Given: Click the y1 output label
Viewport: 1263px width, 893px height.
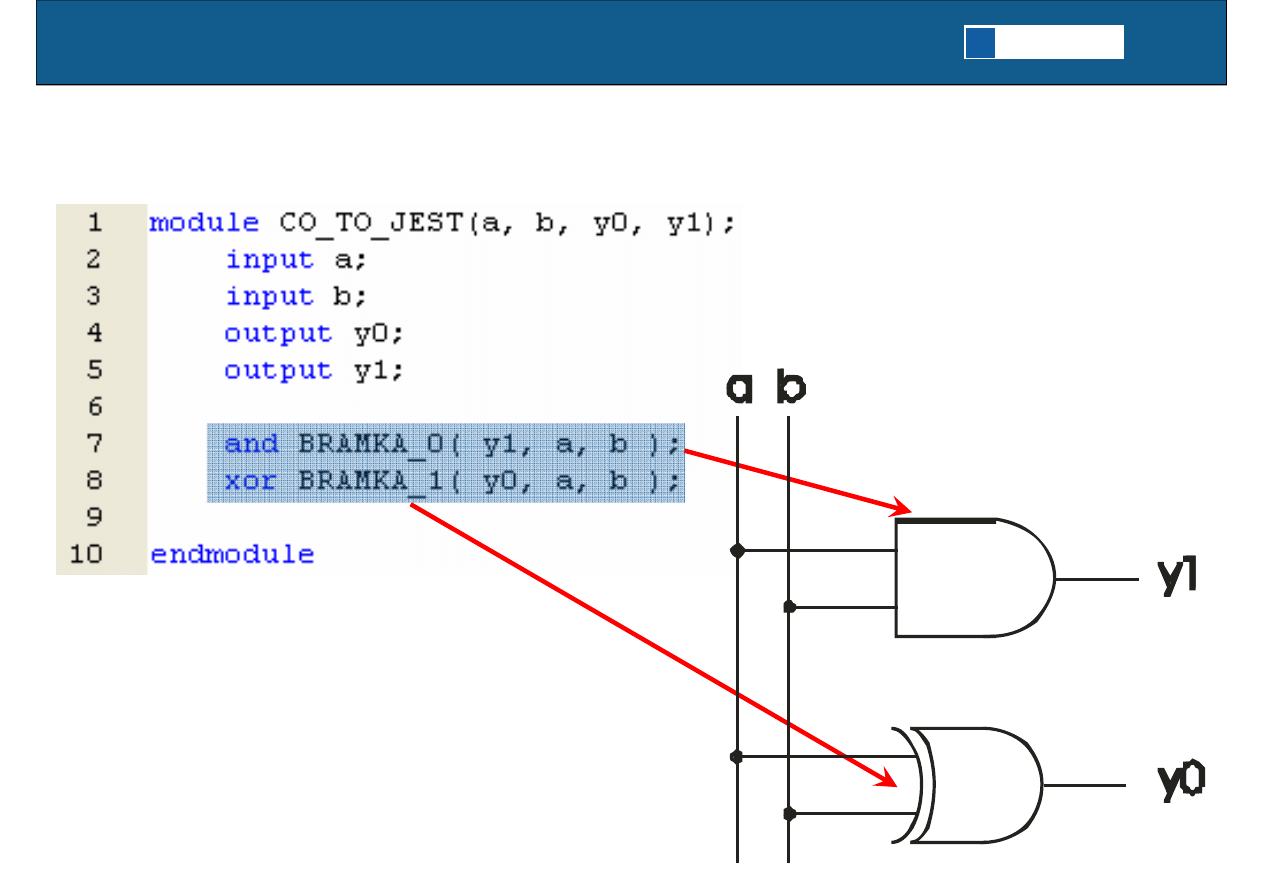Looking at the screenshot, I should coord(1177,577).
